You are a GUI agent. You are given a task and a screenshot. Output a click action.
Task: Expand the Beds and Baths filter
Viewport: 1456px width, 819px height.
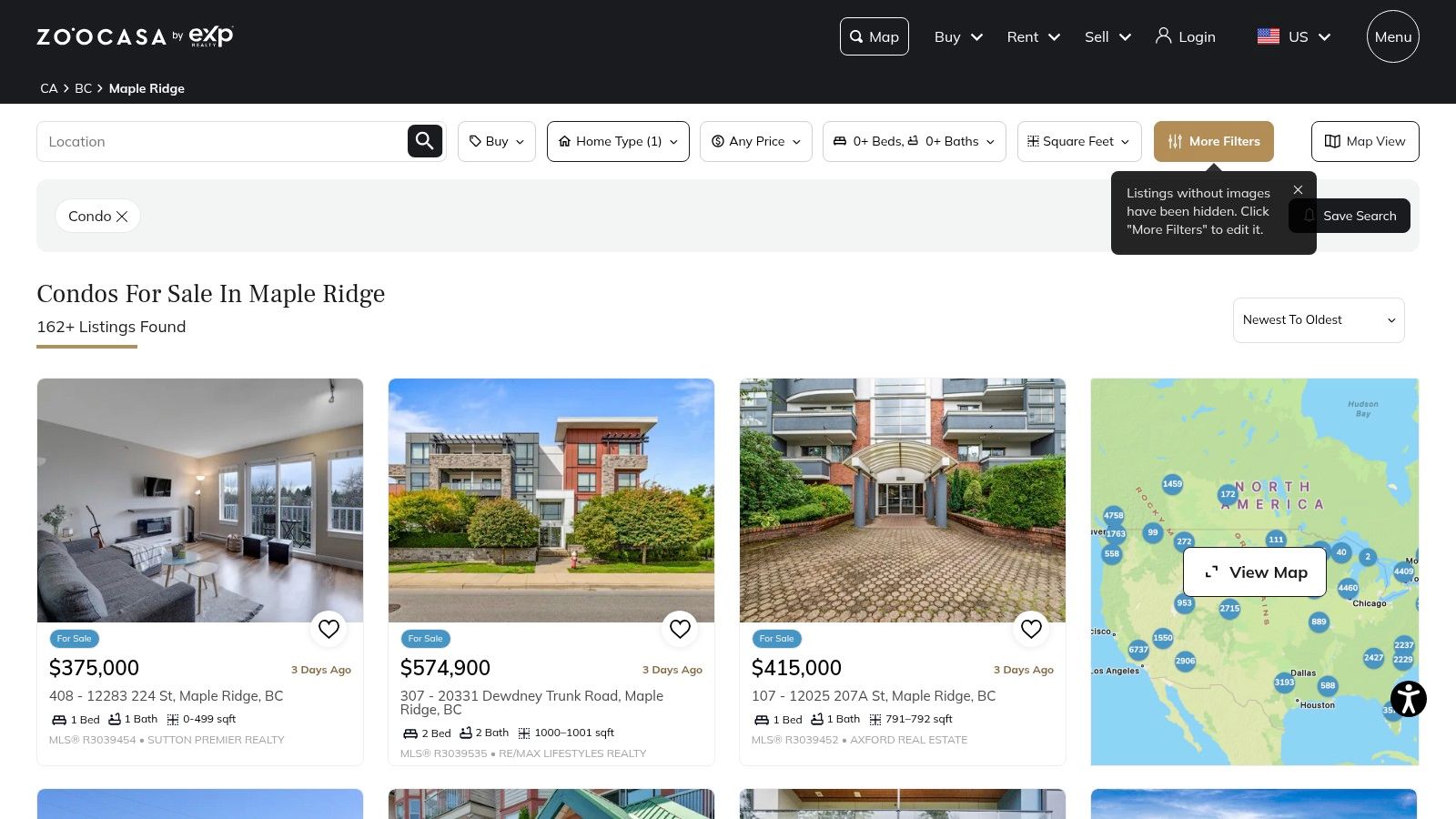(915, 142)
